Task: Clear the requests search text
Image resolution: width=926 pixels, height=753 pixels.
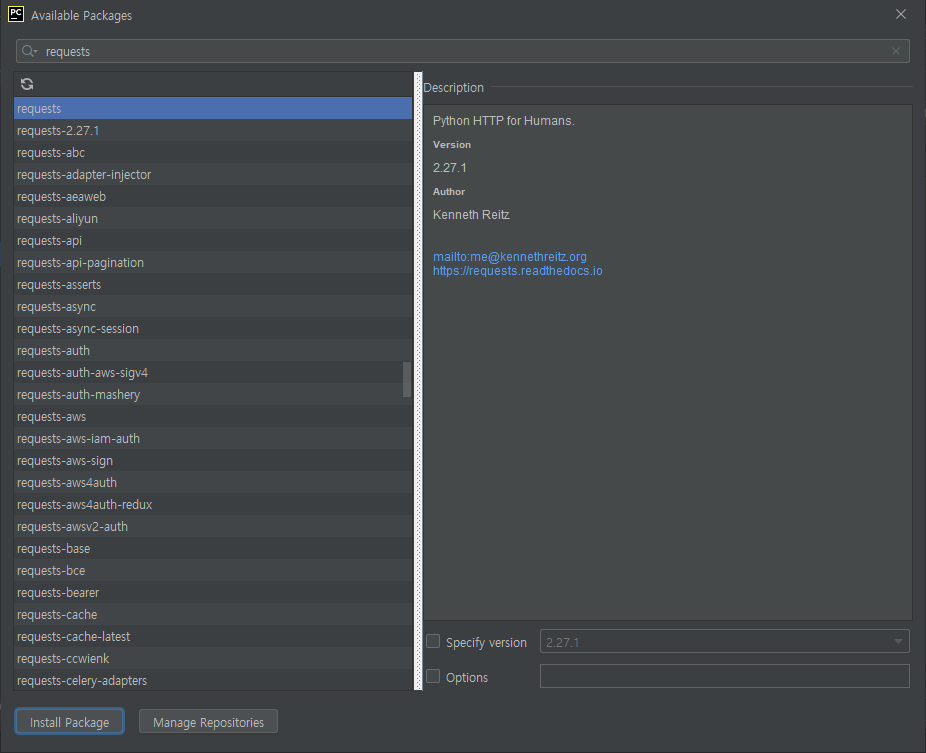Action: tap(896, 51)
